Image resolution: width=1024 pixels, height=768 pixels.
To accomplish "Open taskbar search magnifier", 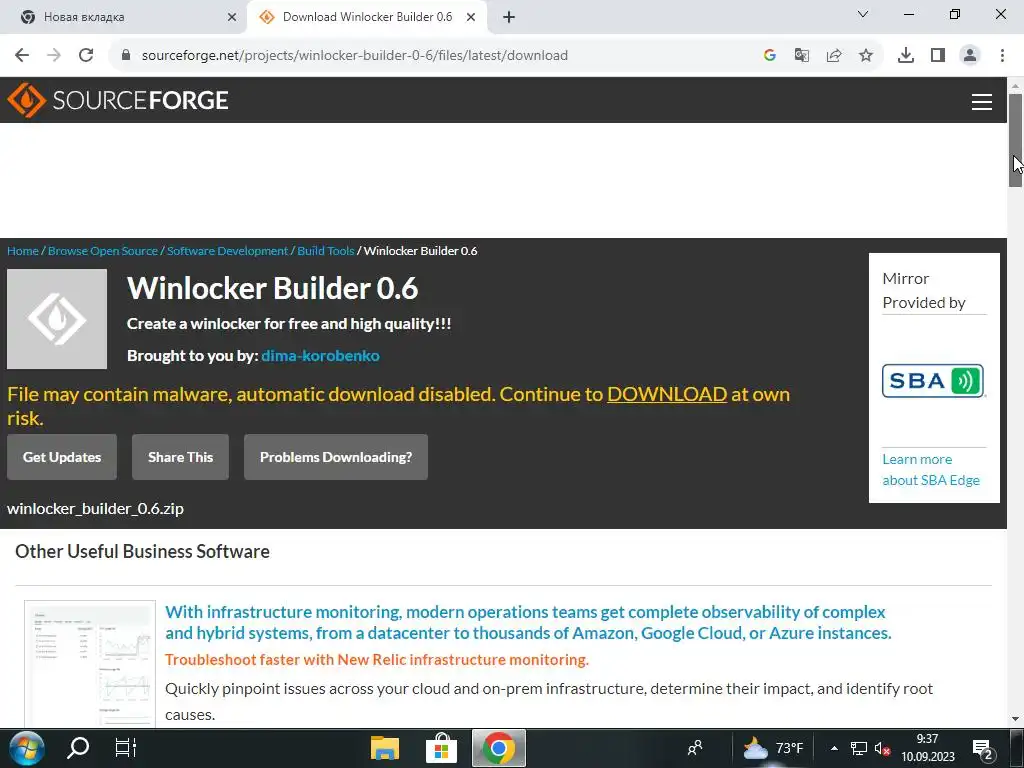I will [x=78, y=748].
